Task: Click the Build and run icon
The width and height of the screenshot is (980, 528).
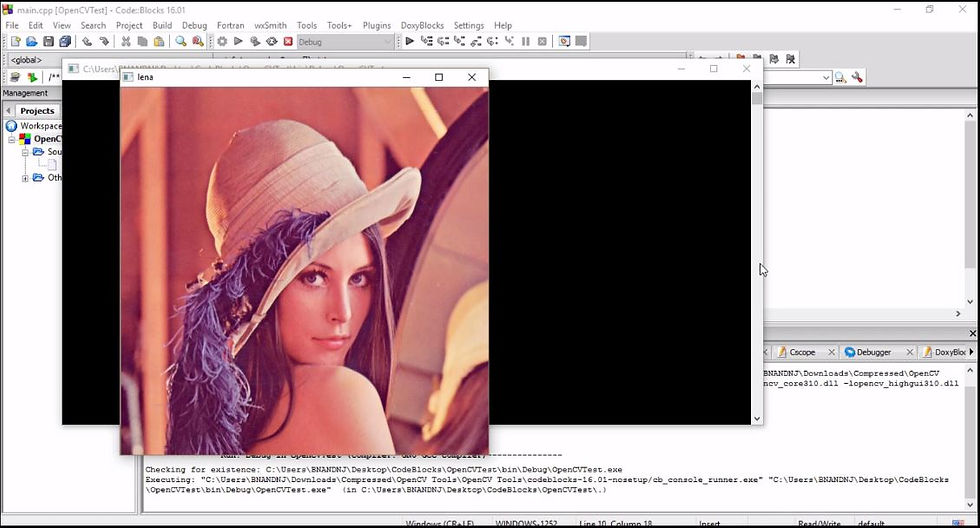Action: 255,41
